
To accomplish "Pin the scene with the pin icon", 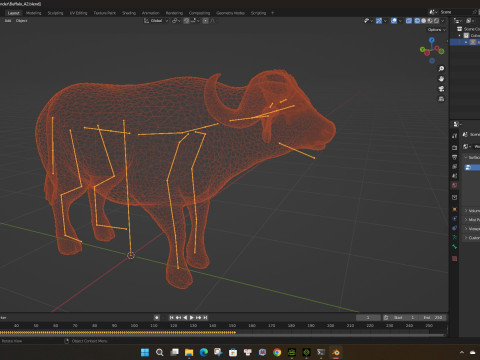I will pos(475,12).
